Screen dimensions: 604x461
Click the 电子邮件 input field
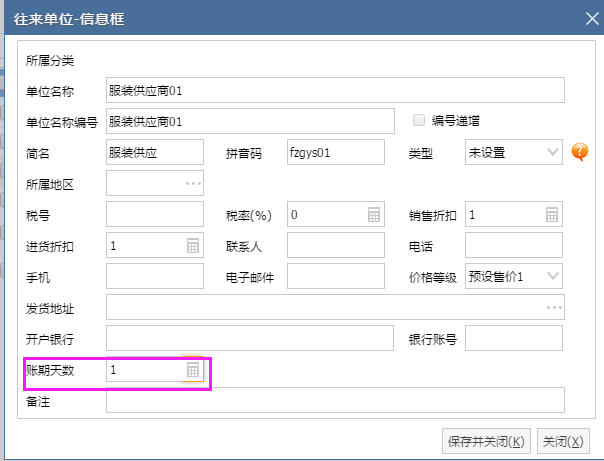(x=336, y=276)
